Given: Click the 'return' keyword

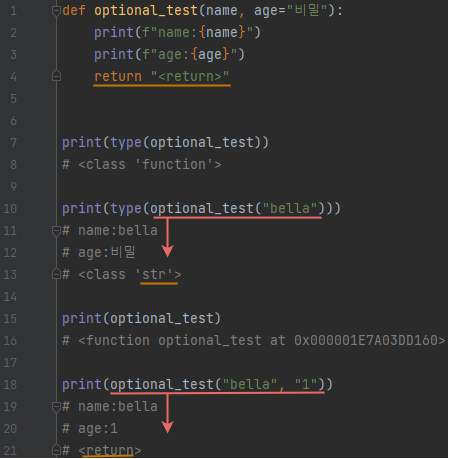Looking at the screenshot, I should tap(118, 76).
